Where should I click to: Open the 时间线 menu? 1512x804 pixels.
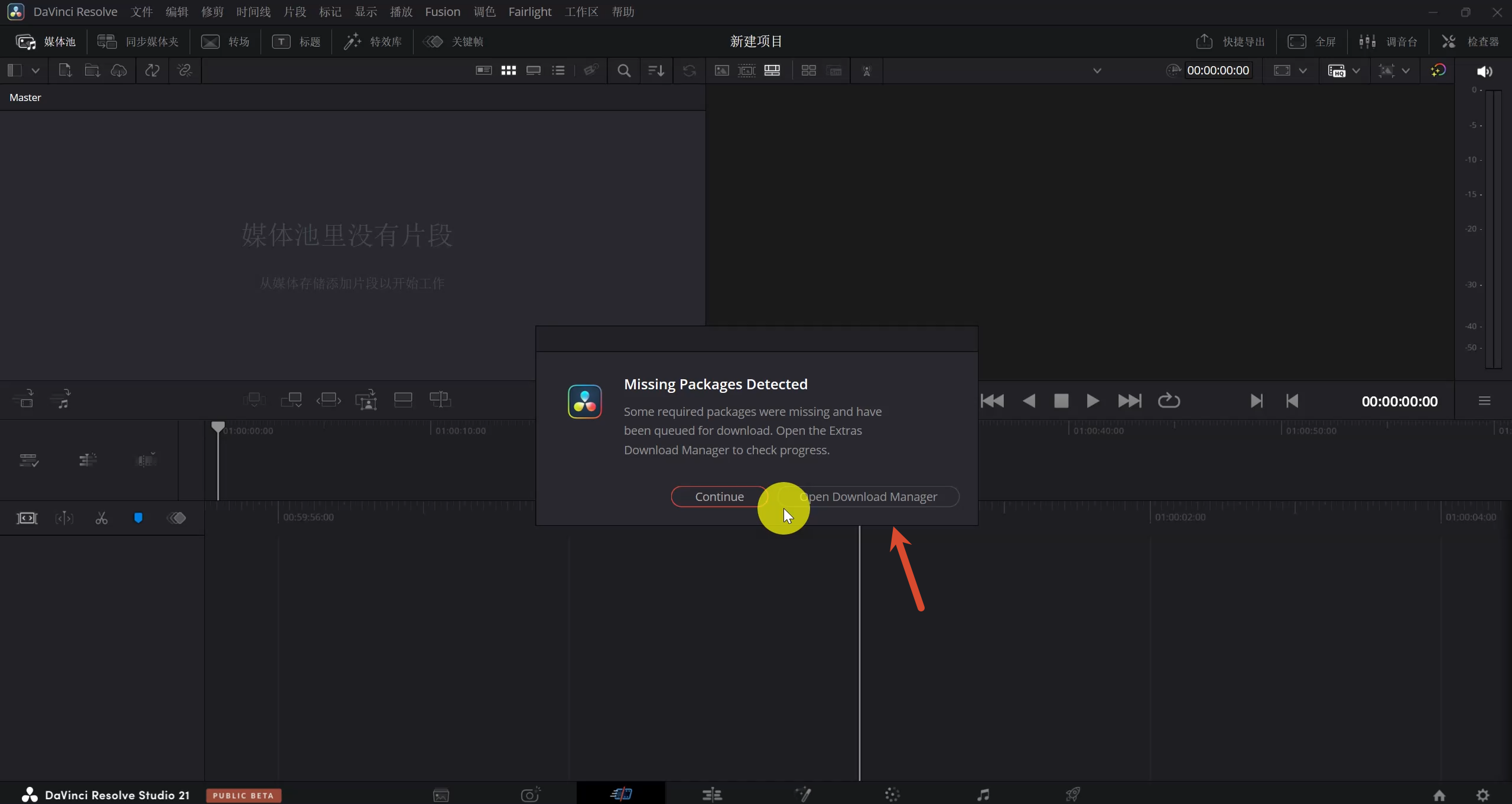click(253, 12)
